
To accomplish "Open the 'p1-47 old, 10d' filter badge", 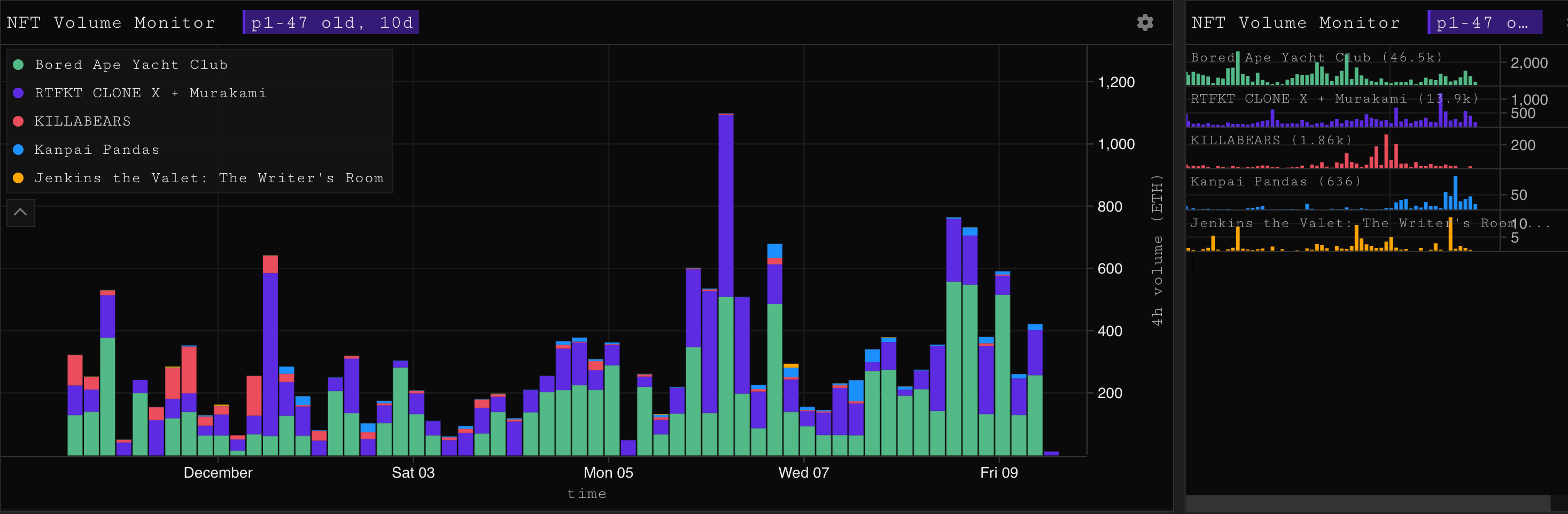I will click(330, 22).
